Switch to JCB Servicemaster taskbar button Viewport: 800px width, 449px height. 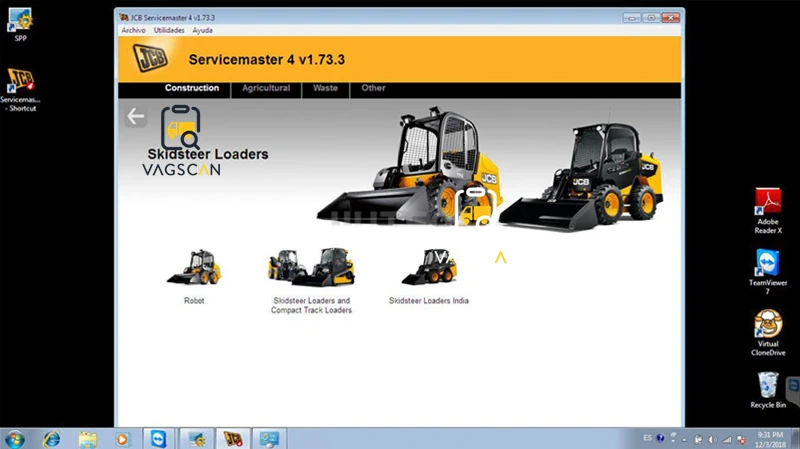point(233,439)
